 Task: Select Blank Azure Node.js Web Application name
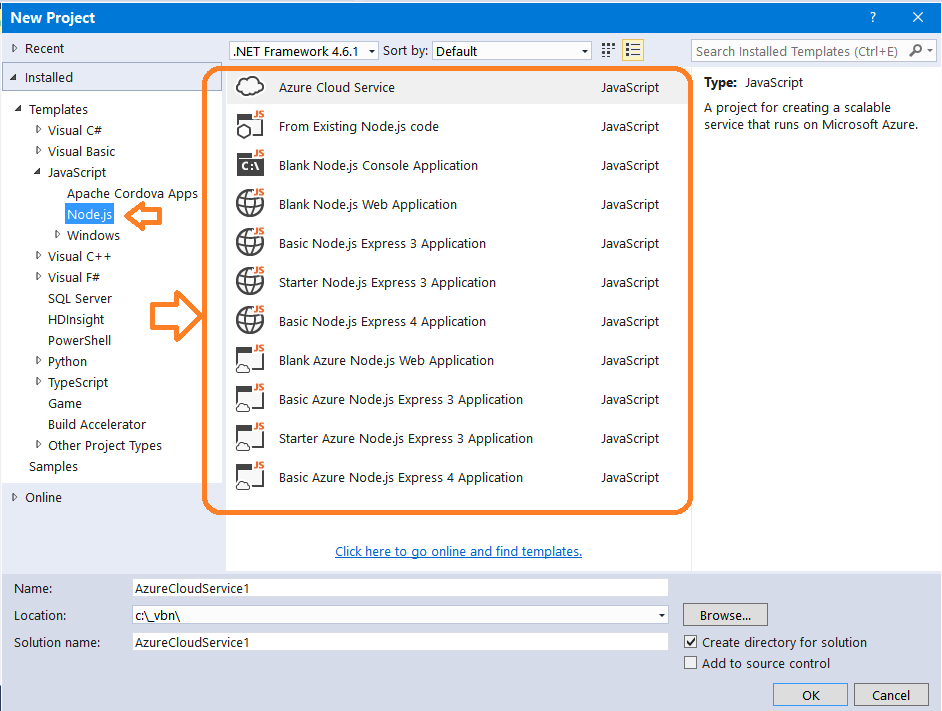pos(386,361)
